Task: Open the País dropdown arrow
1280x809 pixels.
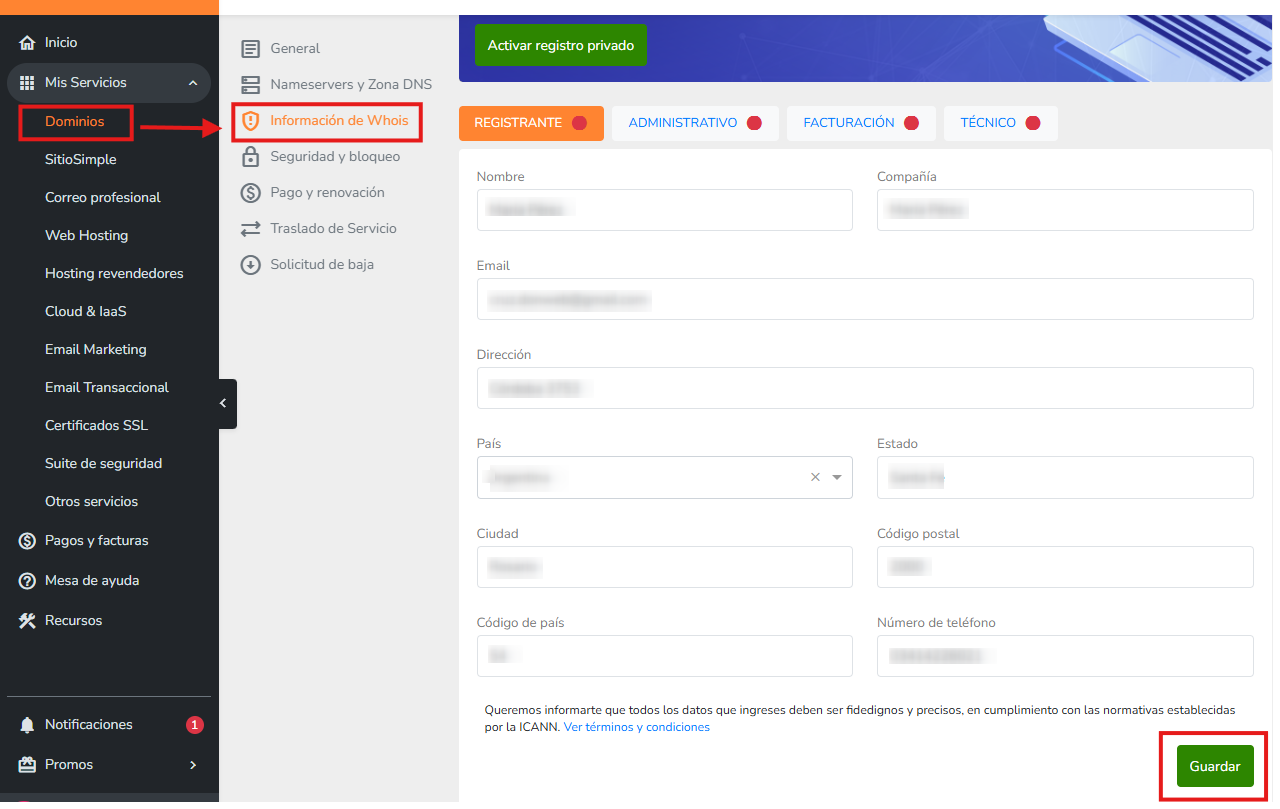Action: click(x=836, y=477)
